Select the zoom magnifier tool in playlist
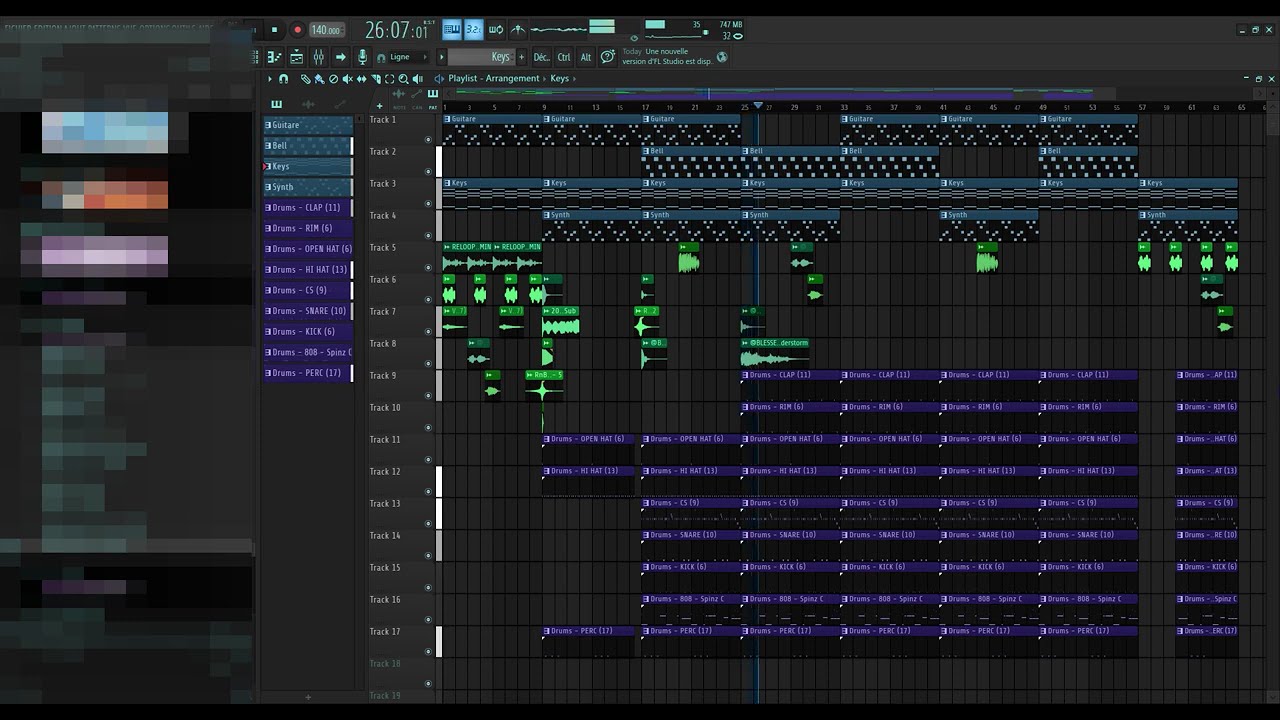 [404, 79]
